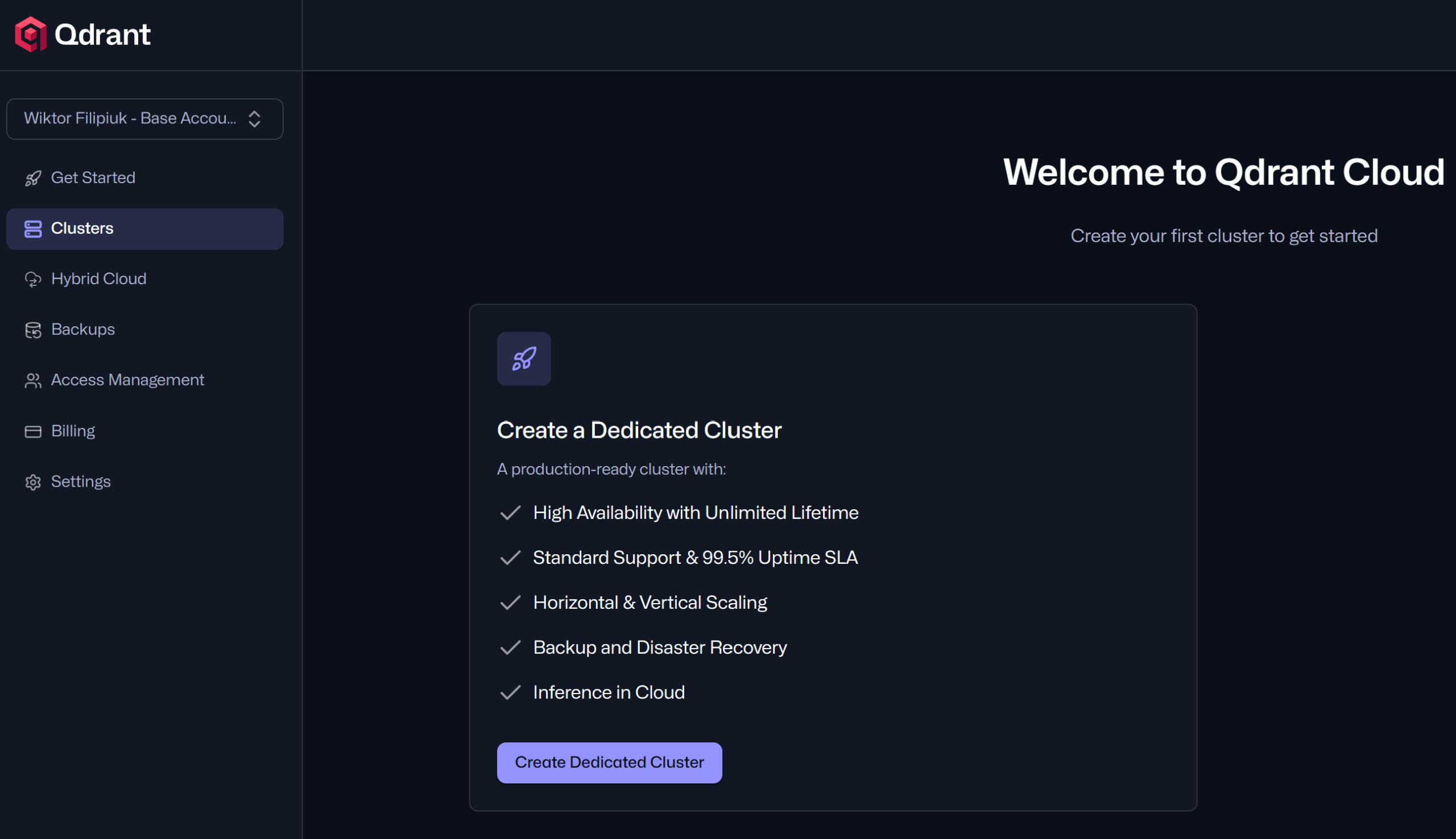The image size is (1456, 839).
Task: Click the checkmark beside Inference in Cloud
Action: (510, 693)
